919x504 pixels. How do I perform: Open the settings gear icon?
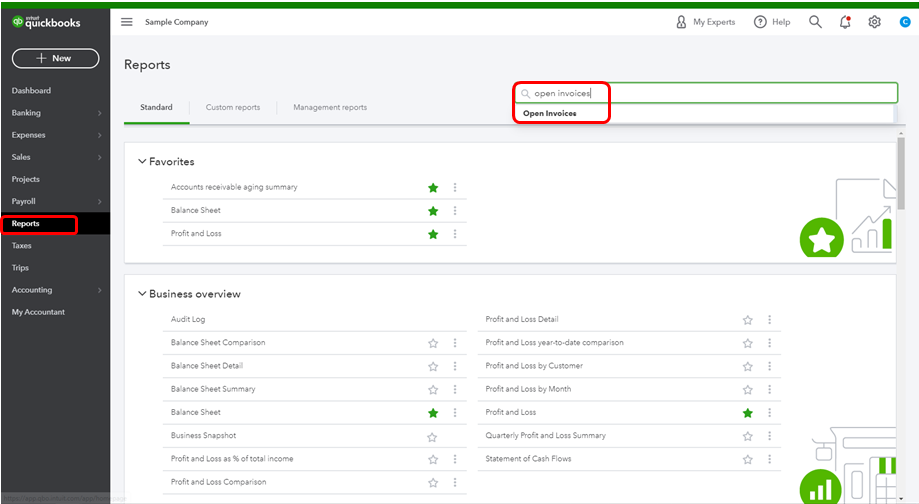point(874,22)
